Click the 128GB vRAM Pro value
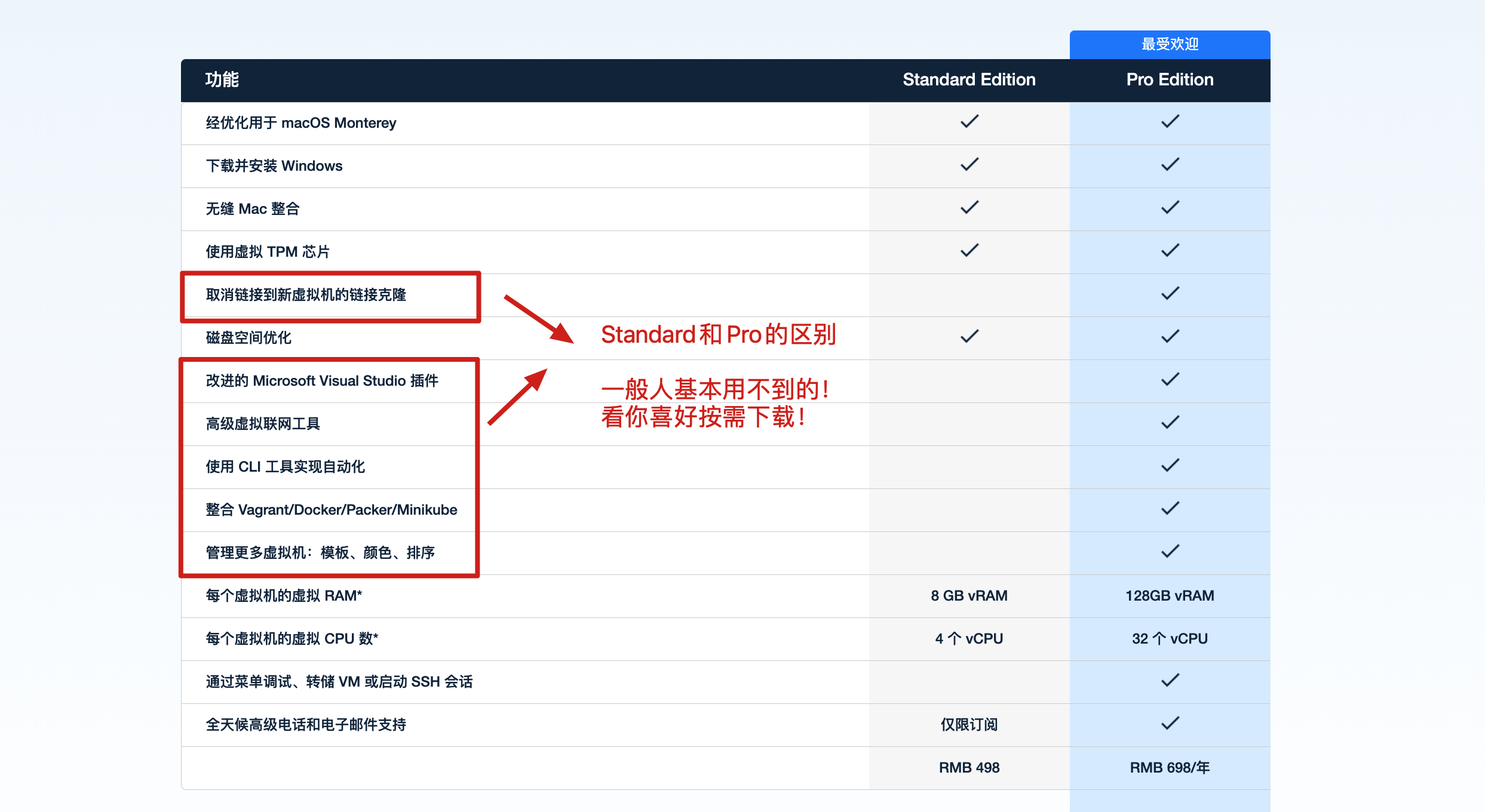The image size is (1485, 812). coord(1170,596)
